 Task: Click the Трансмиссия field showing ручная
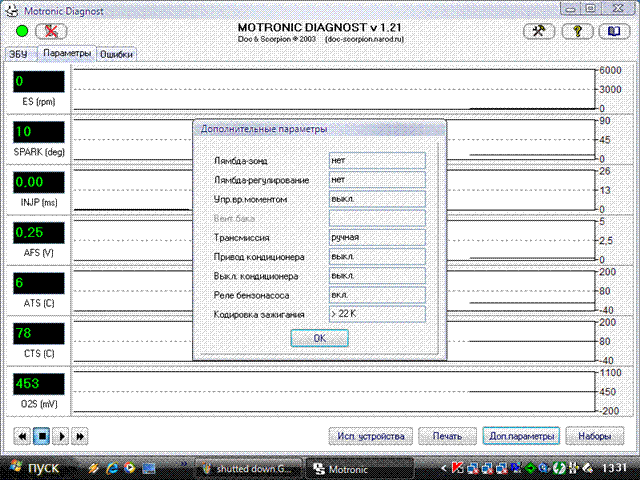pos(377,237)
